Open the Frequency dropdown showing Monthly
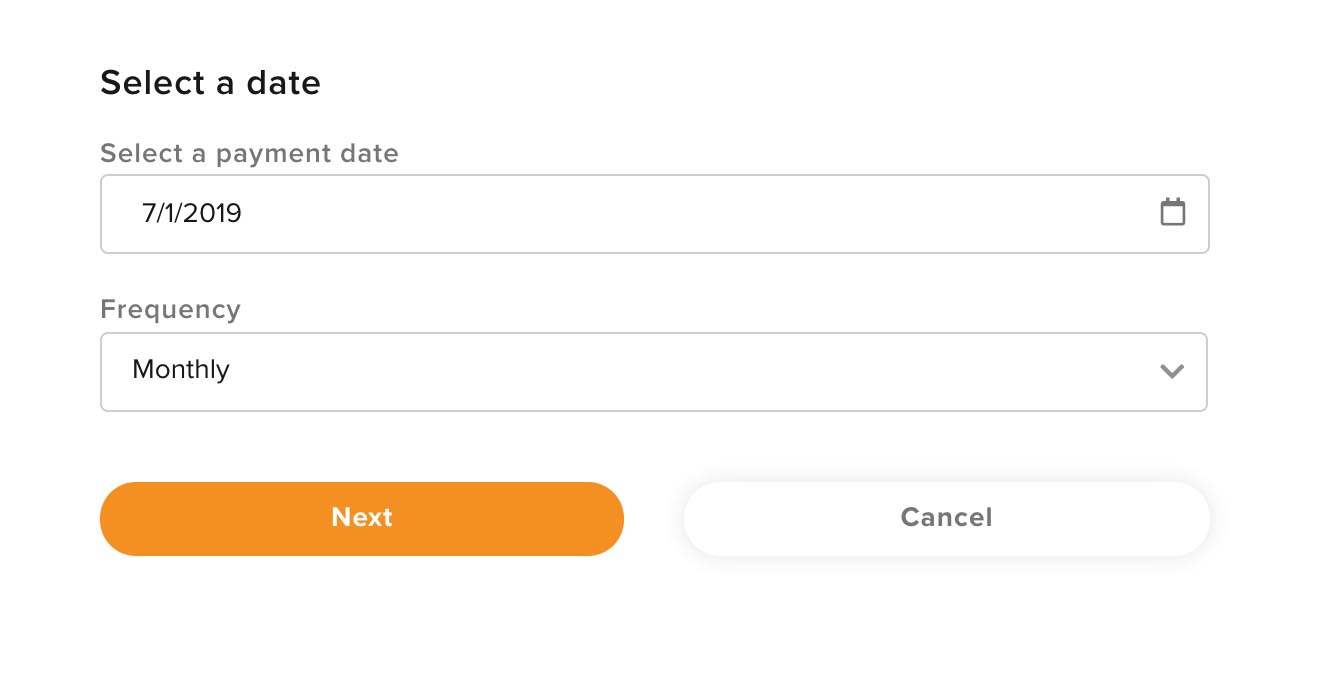The image size is (1336, 674). (x=654, y=372)
